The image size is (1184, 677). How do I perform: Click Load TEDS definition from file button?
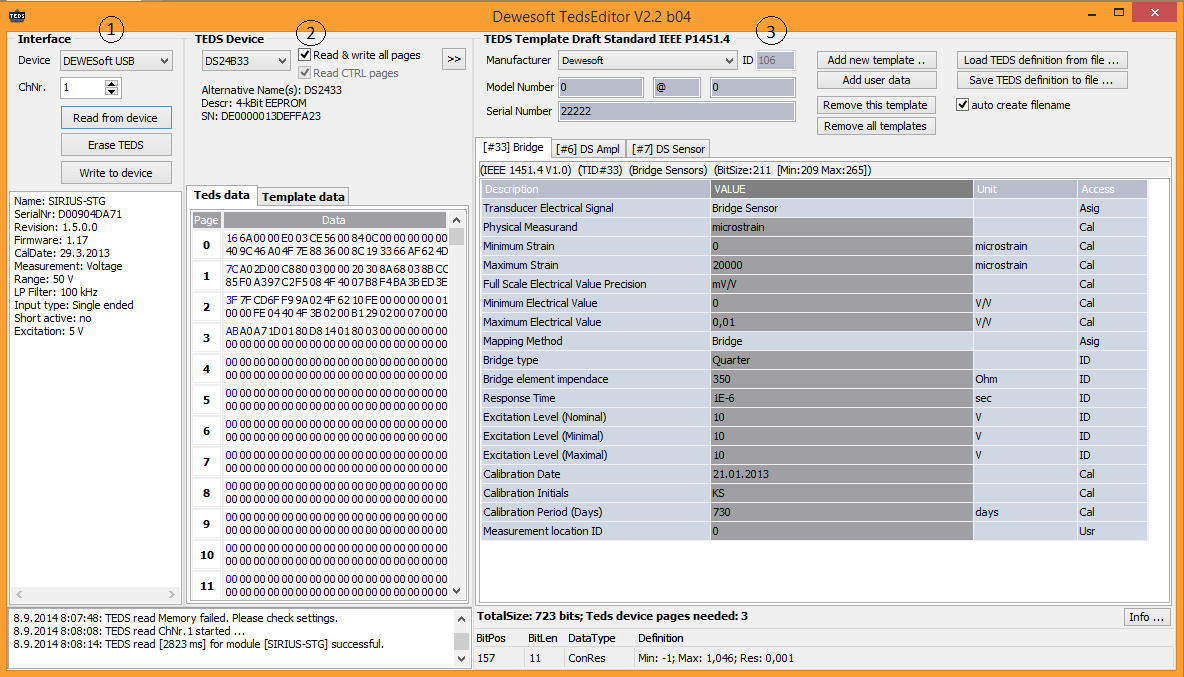(1042, 60)
